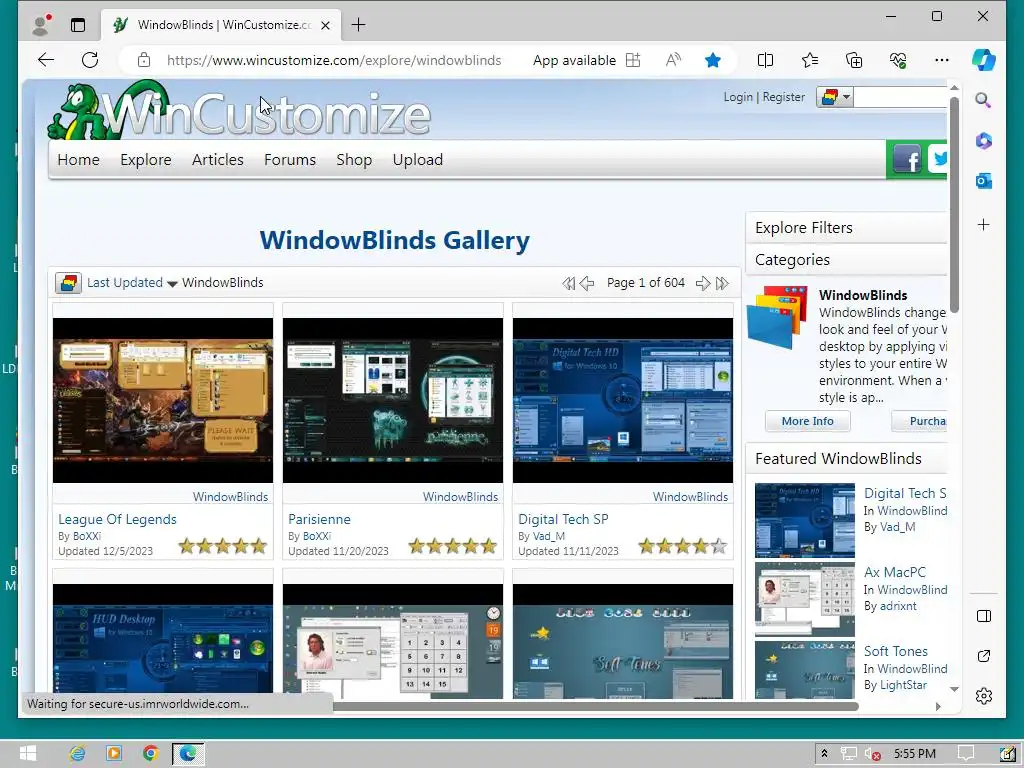Viewport: 1024px width, 768px height.
Task: Open the Forums menu item
Action: tap(290, 159)
